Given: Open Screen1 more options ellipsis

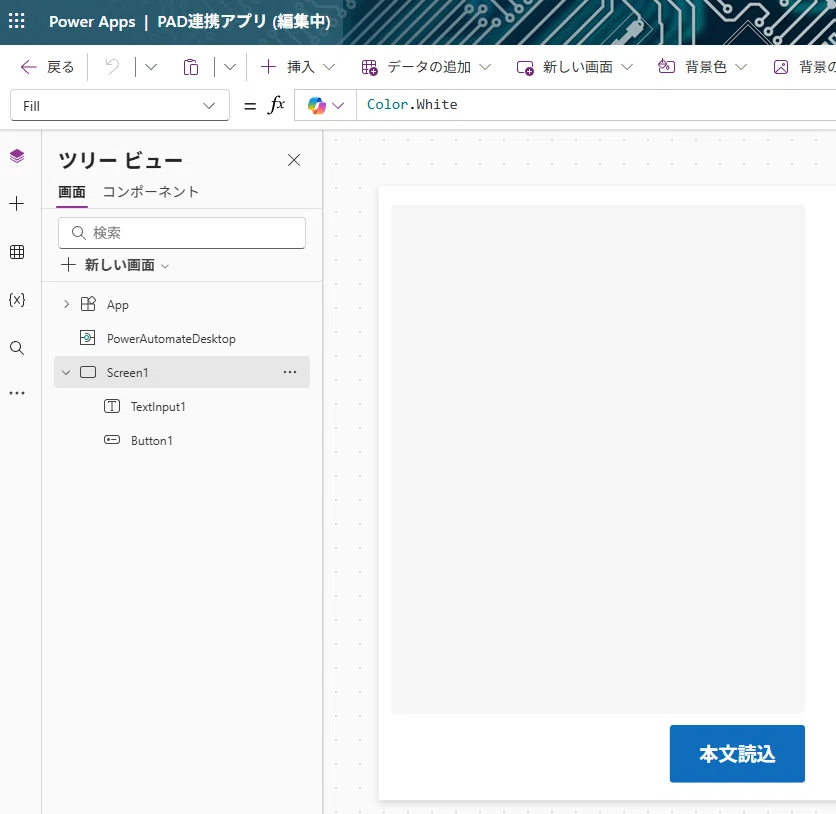Looking at the screenshot, I should pos(290,372).
